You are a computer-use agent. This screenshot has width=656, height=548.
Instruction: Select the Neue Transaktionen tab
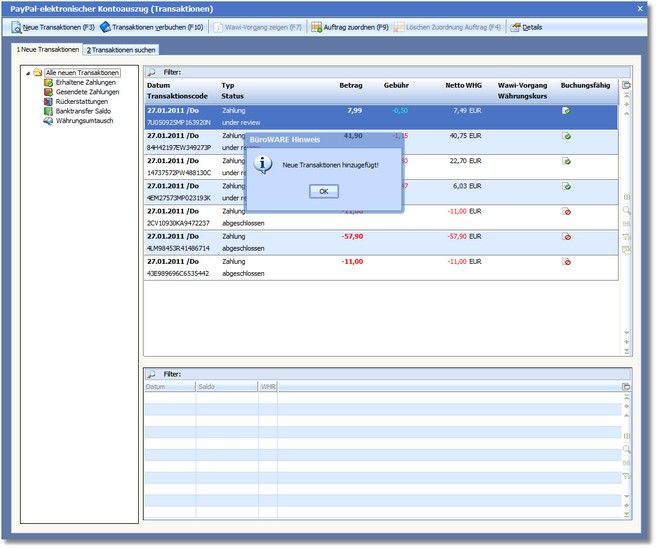click(x=47, y=49)
